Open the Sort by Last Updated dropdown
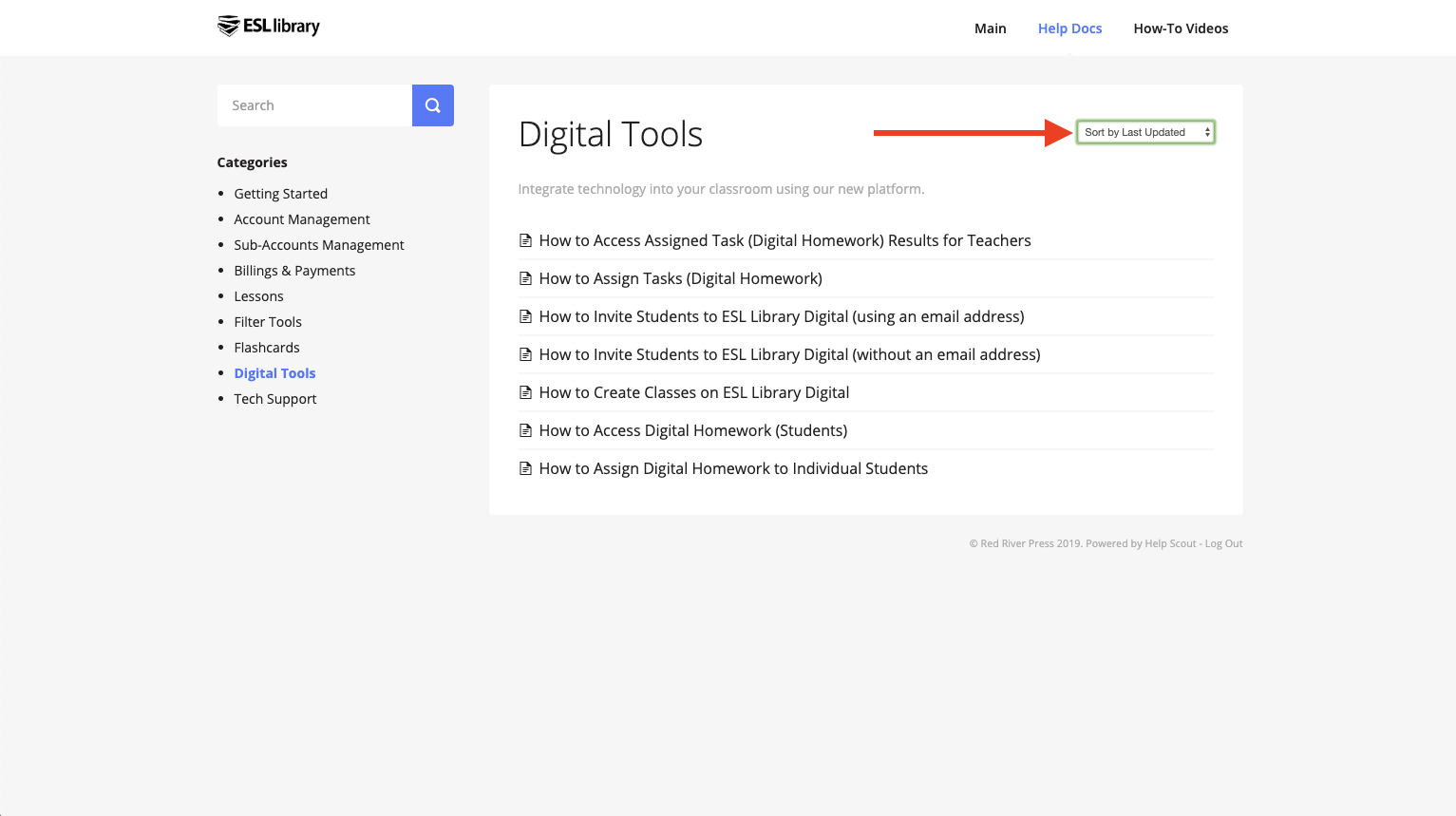 (1145, 132)
